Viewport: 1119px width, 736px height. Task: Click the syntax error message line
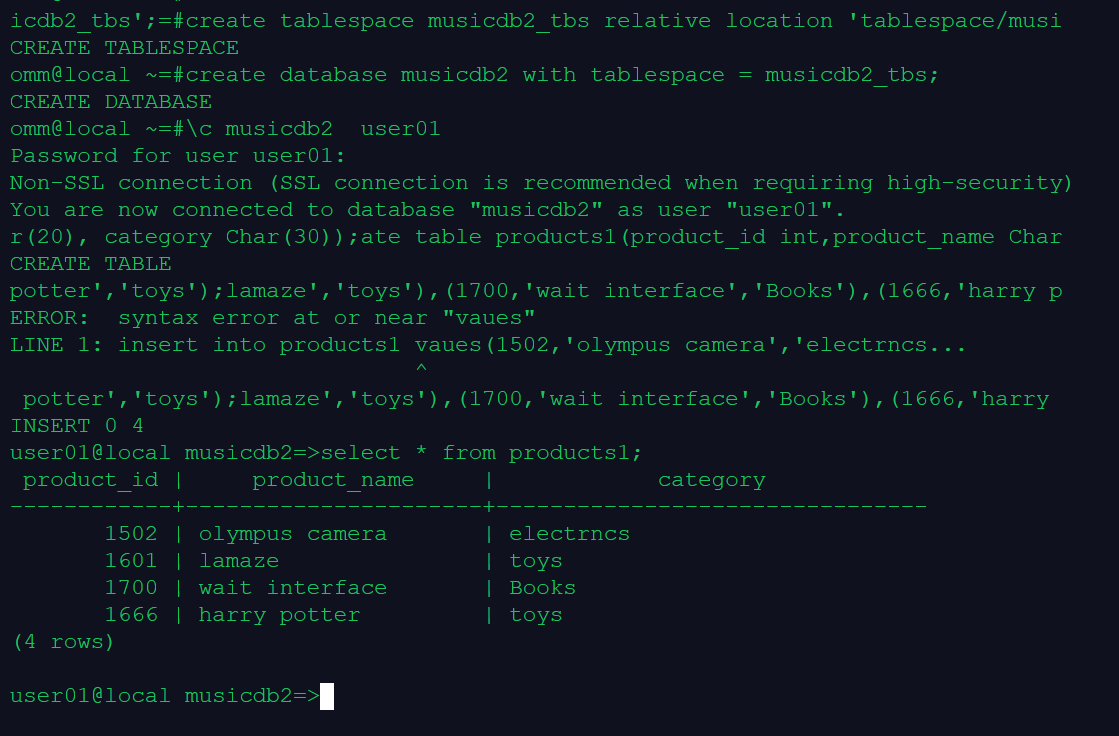pyautogui.click(x=272, y=318)
